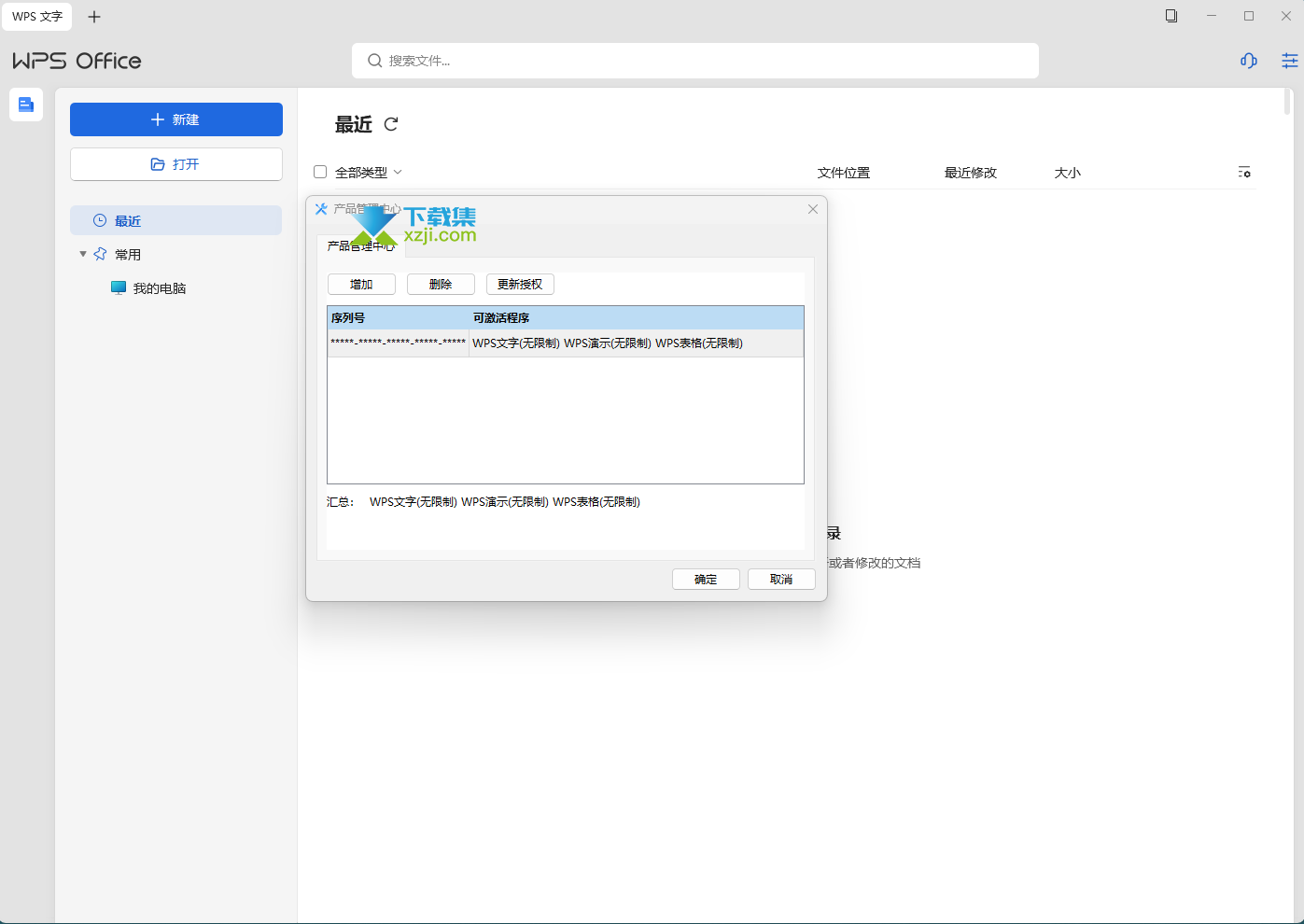Open the global settings sliders icon

(x=1290, y=61)
